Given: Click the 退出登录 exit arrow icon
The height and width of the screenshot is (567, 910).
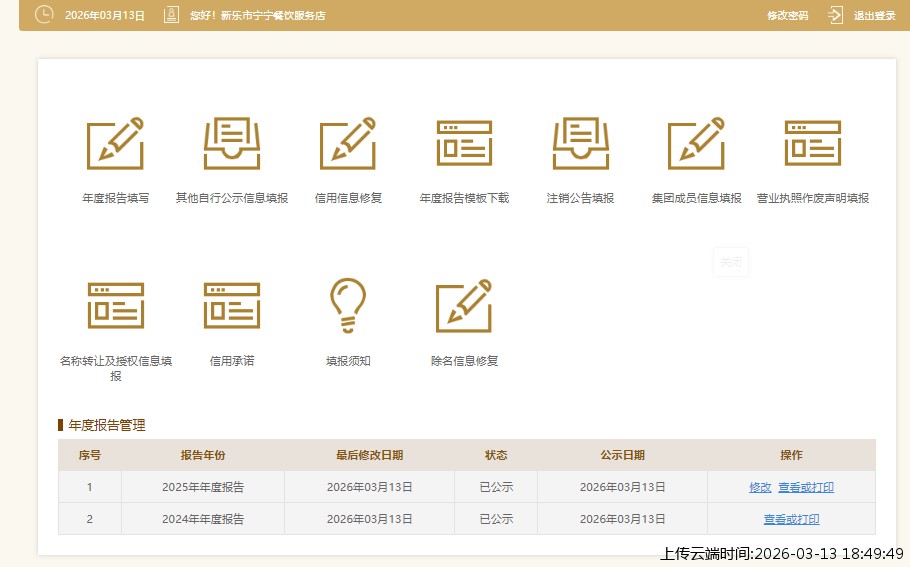Looking at the screenshot, I should [x=835, y=15].
